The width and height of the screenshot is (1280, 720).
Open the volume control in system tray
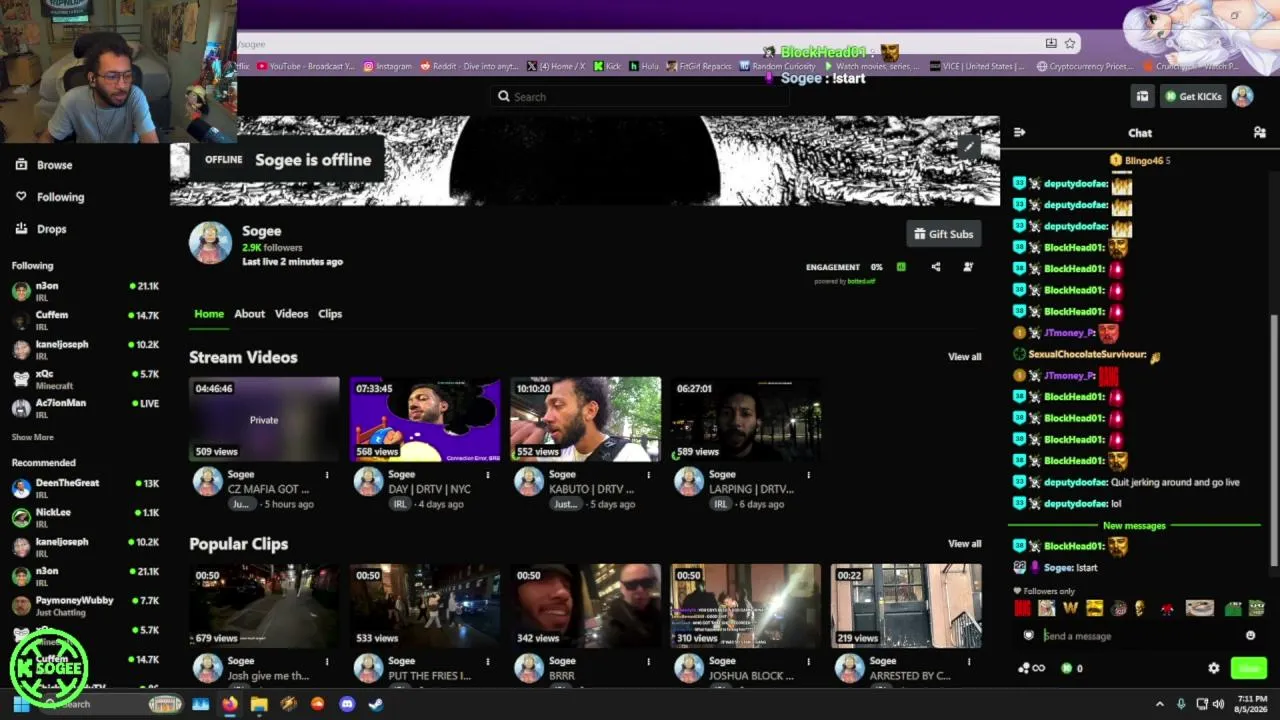(x=1218, y=704)
